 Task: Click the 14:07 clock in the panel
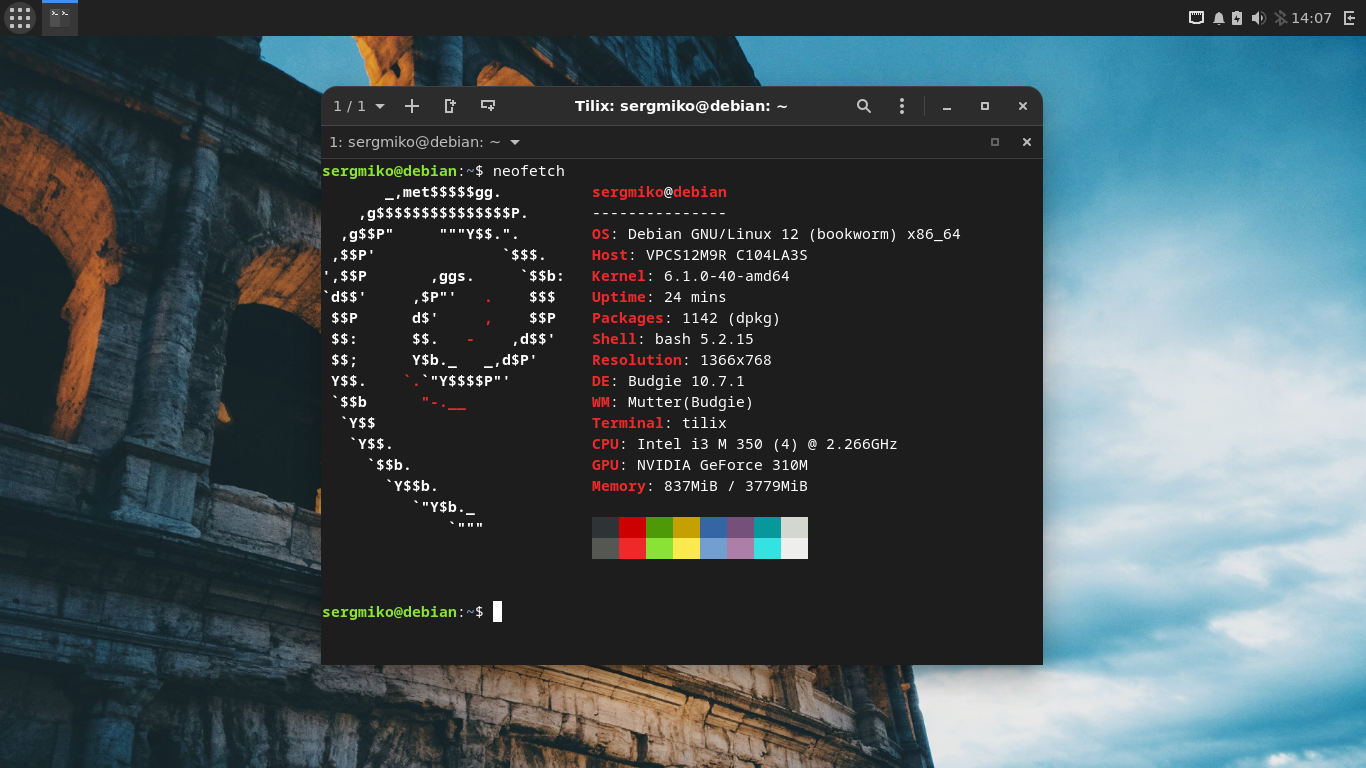click(x=1311, y=18)
